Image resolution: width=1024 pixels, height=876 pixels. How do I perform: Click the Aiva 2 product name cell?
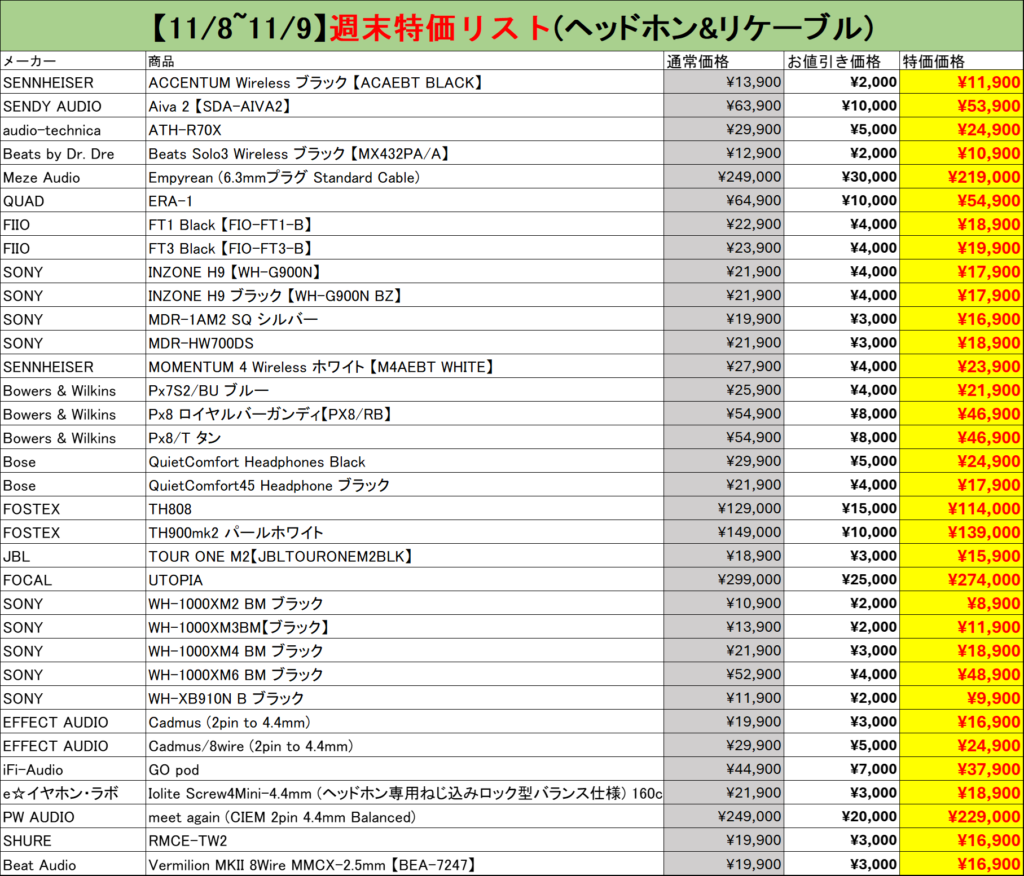click(x=220, y=106)
